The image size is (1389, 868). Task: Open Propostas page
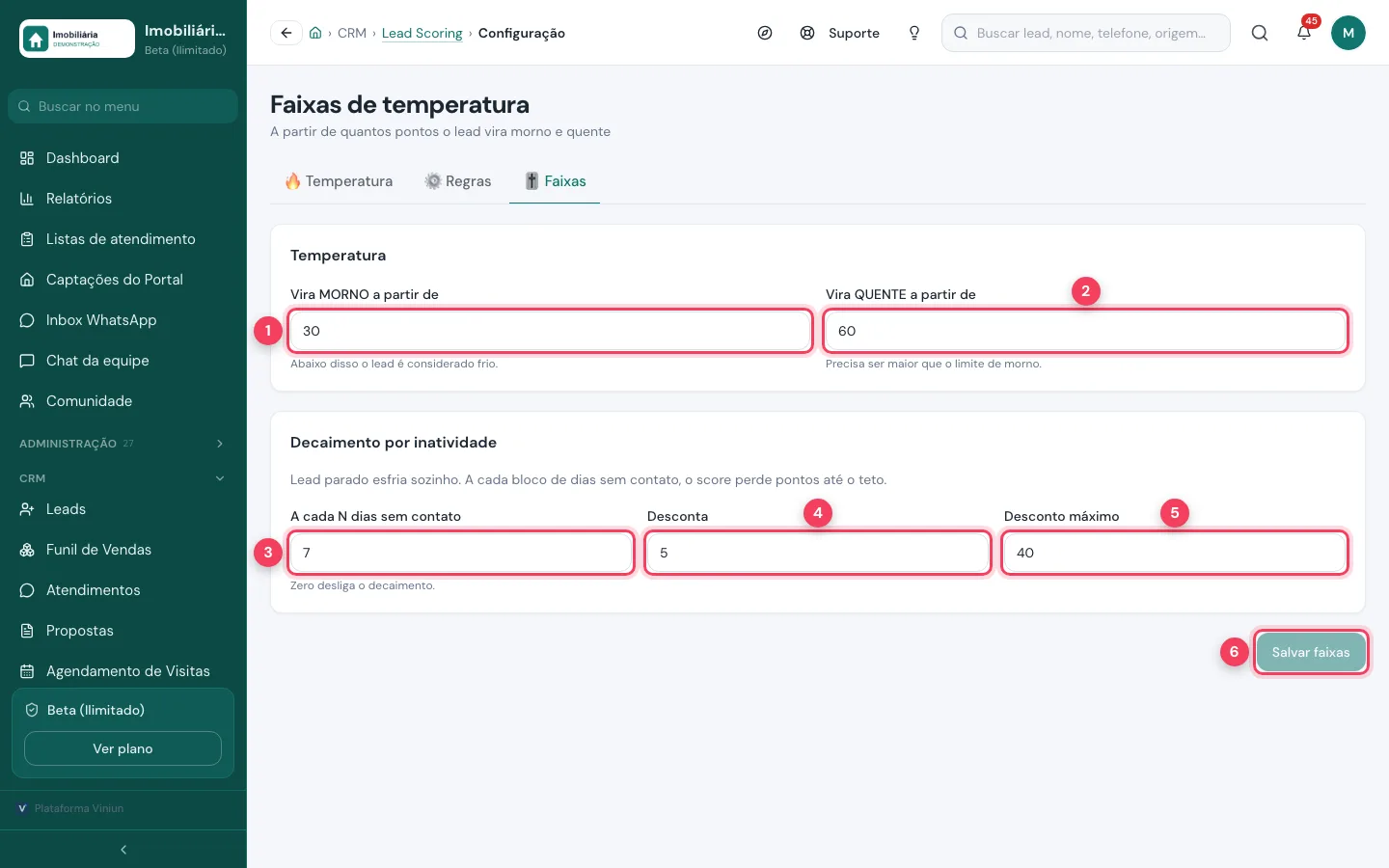(x=123, y=631)
